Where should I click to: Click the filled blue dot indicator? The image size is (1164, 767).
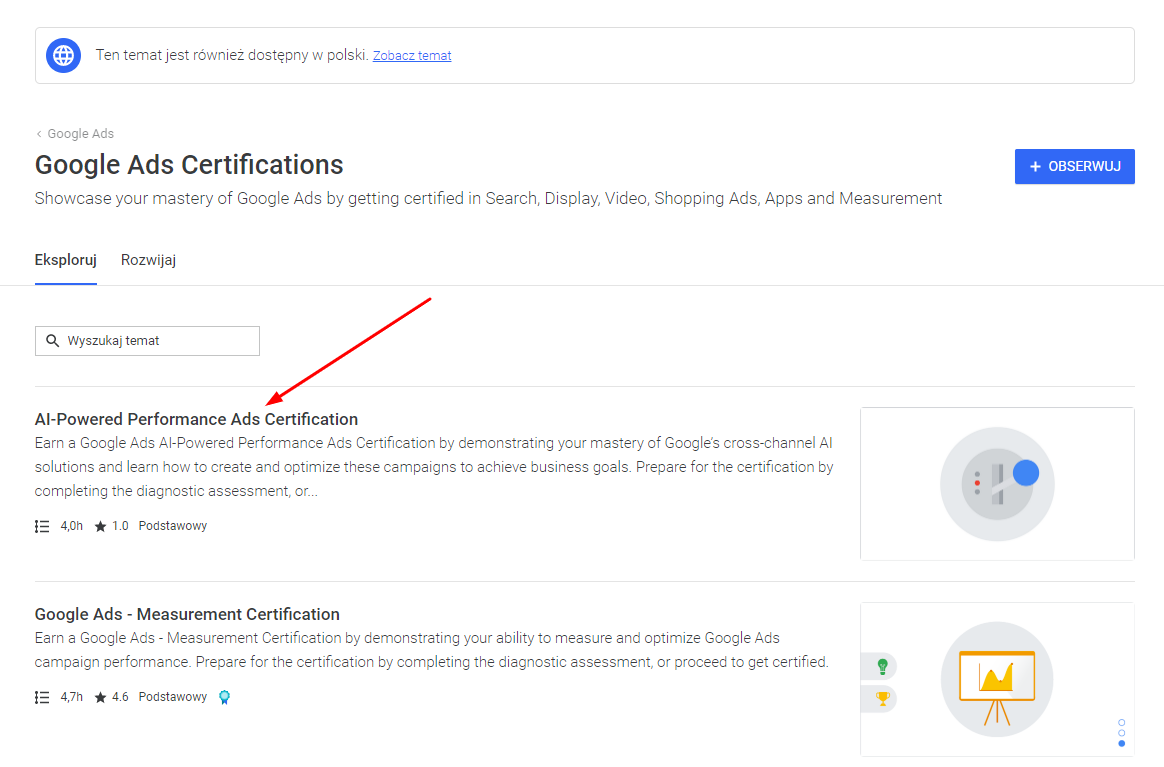pos(1122,743)
